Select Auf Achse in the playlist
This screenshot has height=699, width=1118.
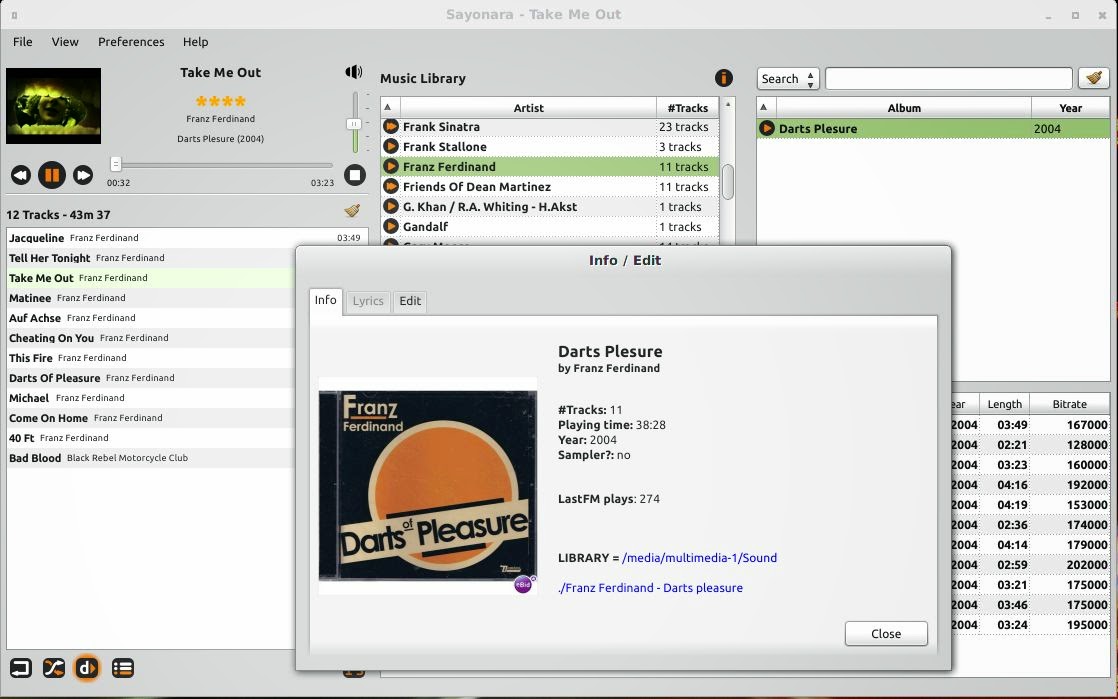[x=151, y=317]
